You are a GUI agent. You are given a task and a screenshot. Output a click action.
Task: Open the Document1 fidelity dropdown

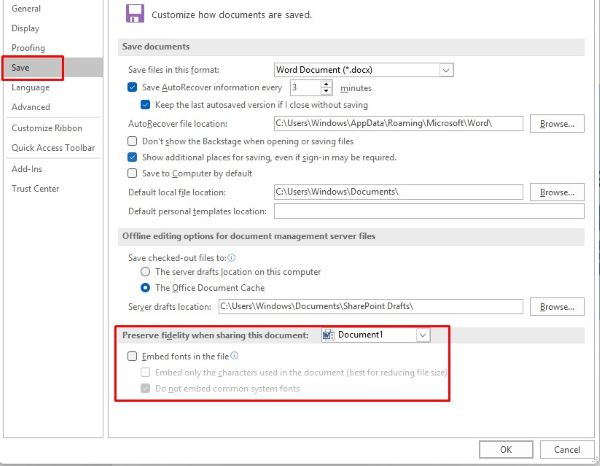click(422, 335)
